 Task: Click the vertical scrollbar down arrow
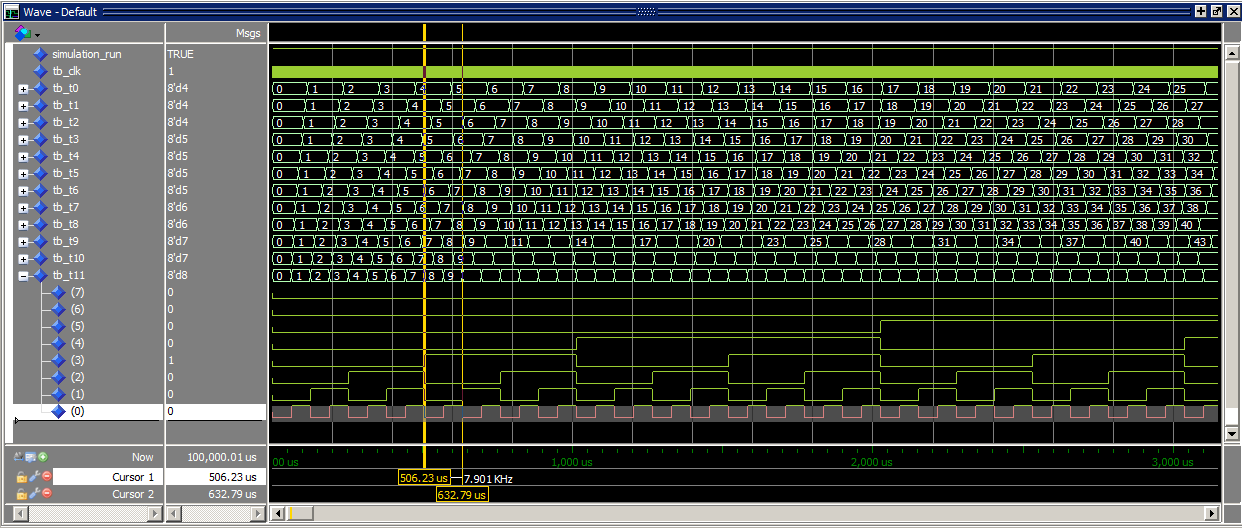[1231, 434]
